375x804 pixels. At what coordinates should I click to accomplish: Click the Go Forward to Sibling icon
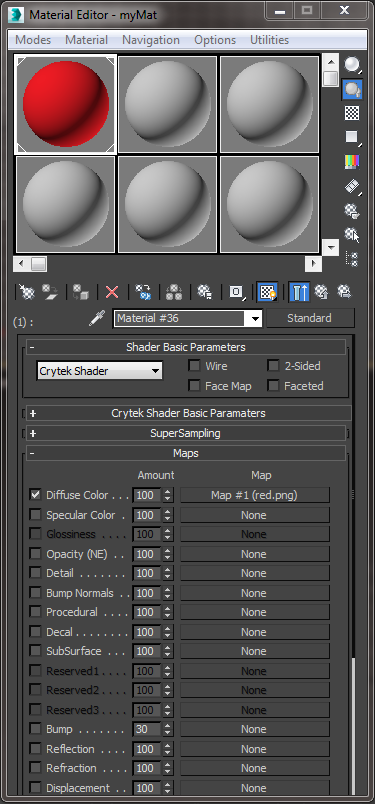pos(344,292)
